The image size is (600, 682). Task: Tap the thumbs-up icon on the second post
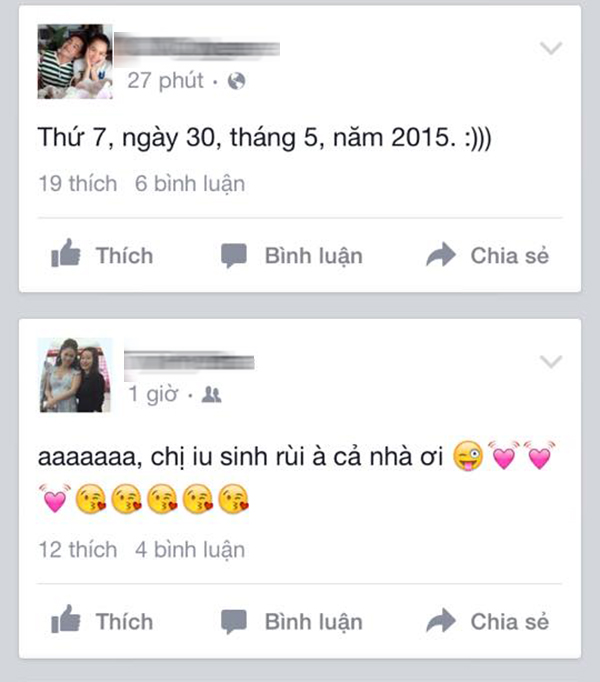coord(66,619)
